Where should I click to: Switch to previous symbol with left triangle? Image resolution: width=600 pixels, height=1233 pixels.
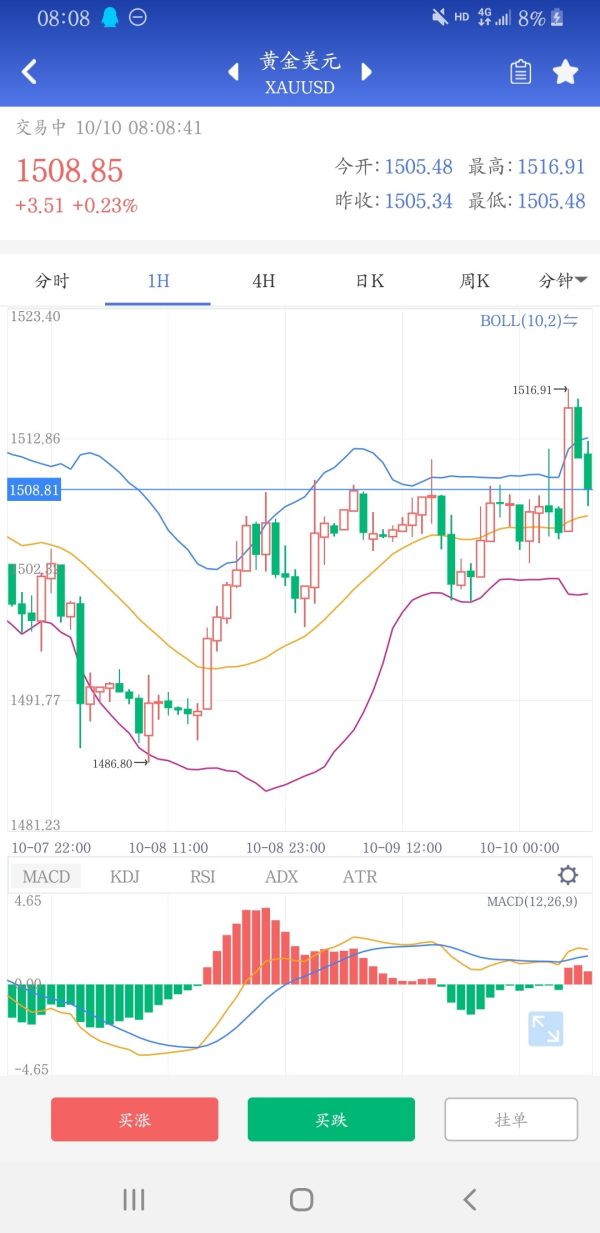tap(233, 72)
